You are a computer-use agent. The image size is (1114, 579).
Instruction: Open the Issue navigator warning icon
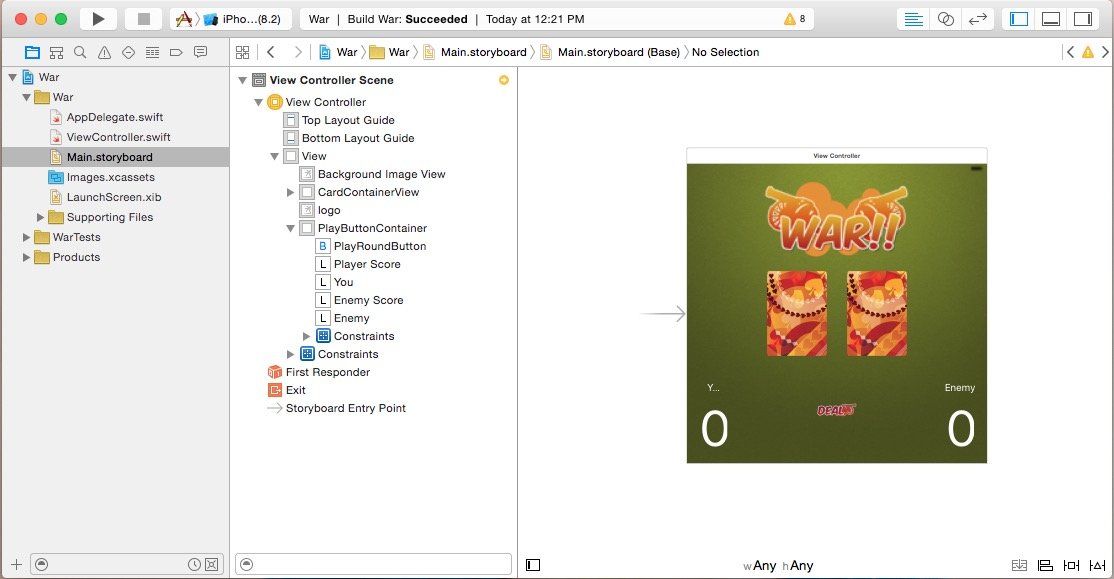click(x=104, y=52)
